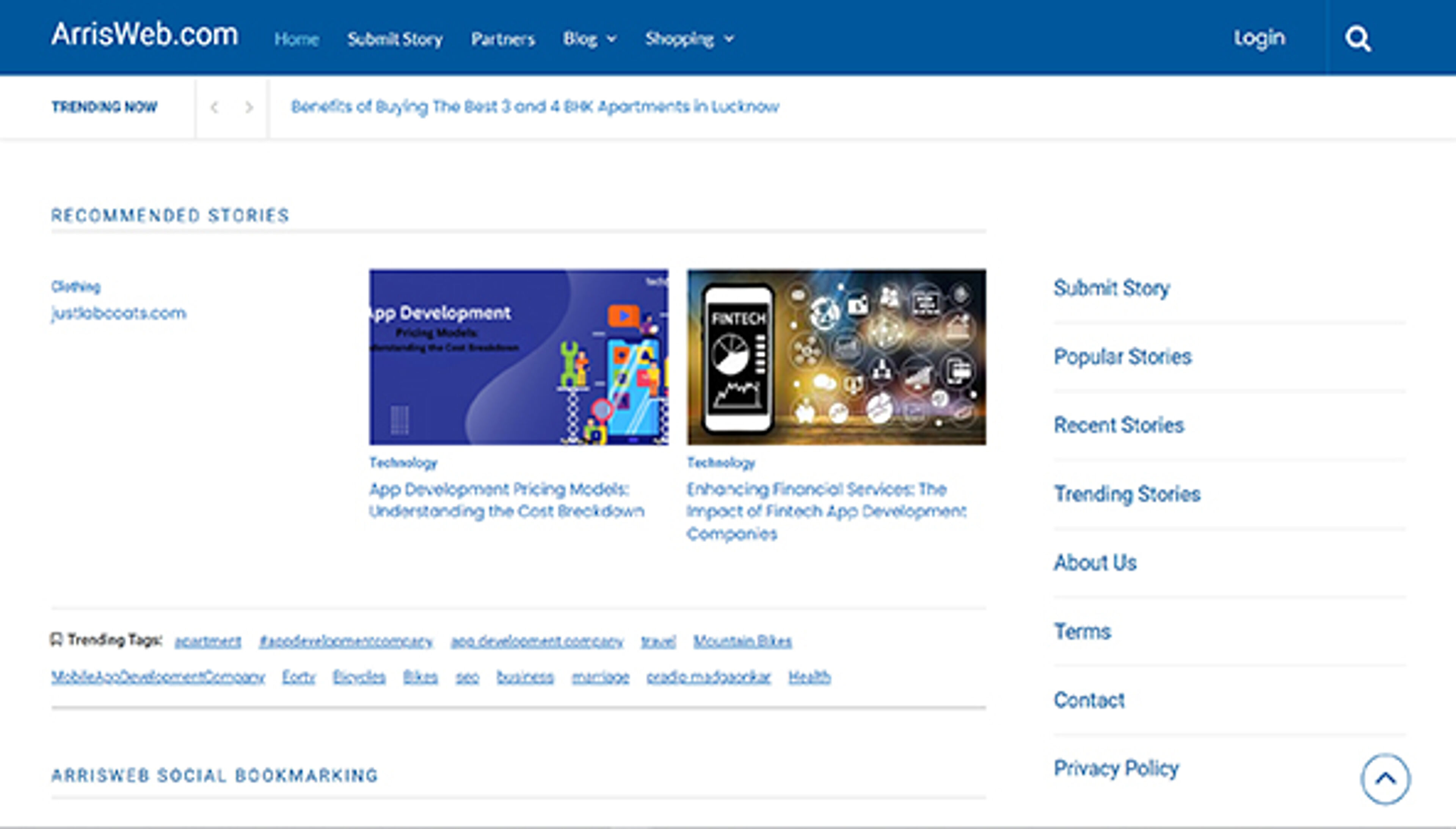Viewport: 1456px width, 829px height.
Task: Open justlabcoats.com story link
Action: click(118, 313)
